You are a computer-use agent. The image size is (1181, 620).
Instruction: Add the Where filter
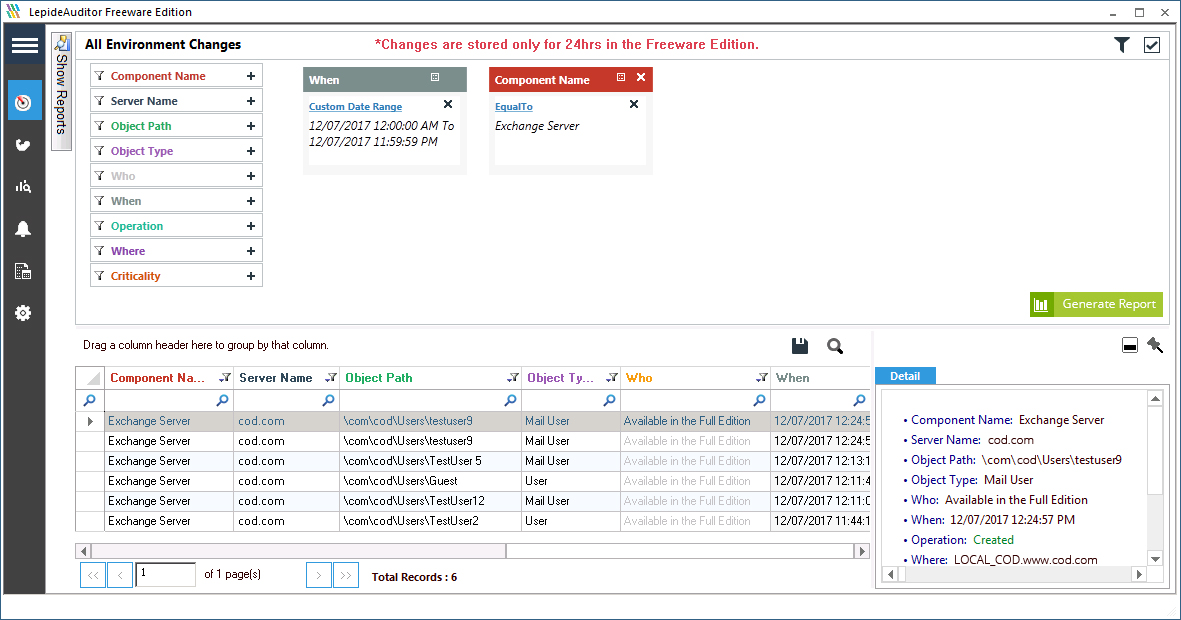point(251,251)
